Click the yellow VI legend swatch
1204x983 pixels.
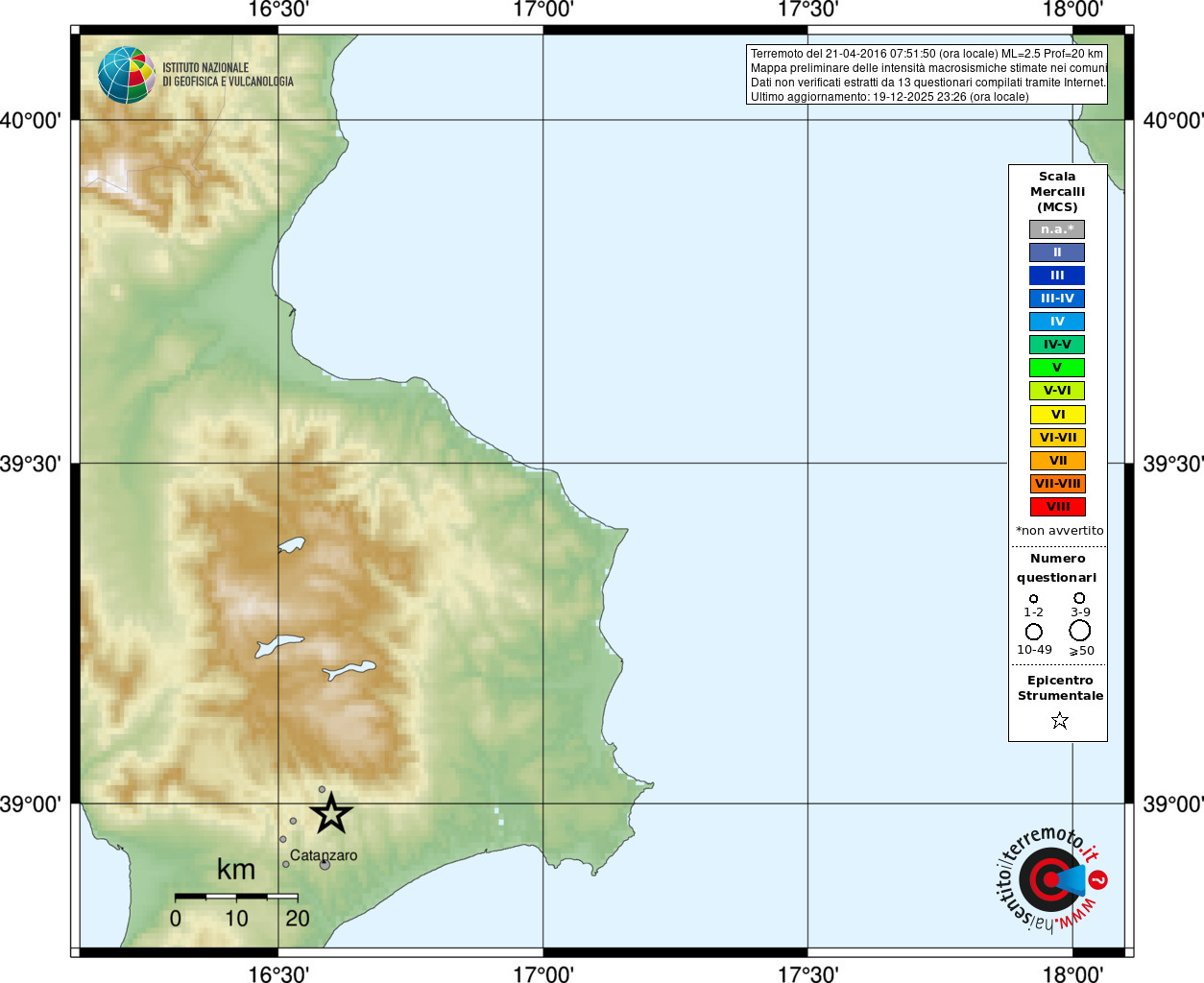click(1057, 415)
